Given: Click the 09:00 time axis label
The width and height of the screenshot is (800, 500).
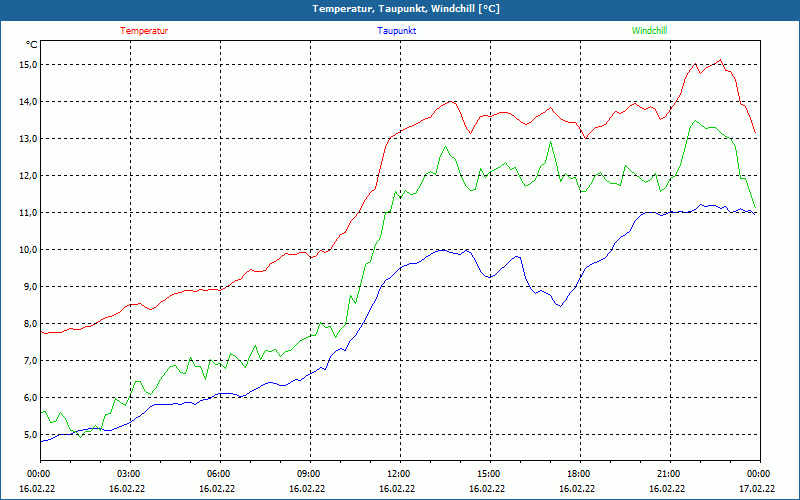Looking at the screenshot, I should pos(310,474).
